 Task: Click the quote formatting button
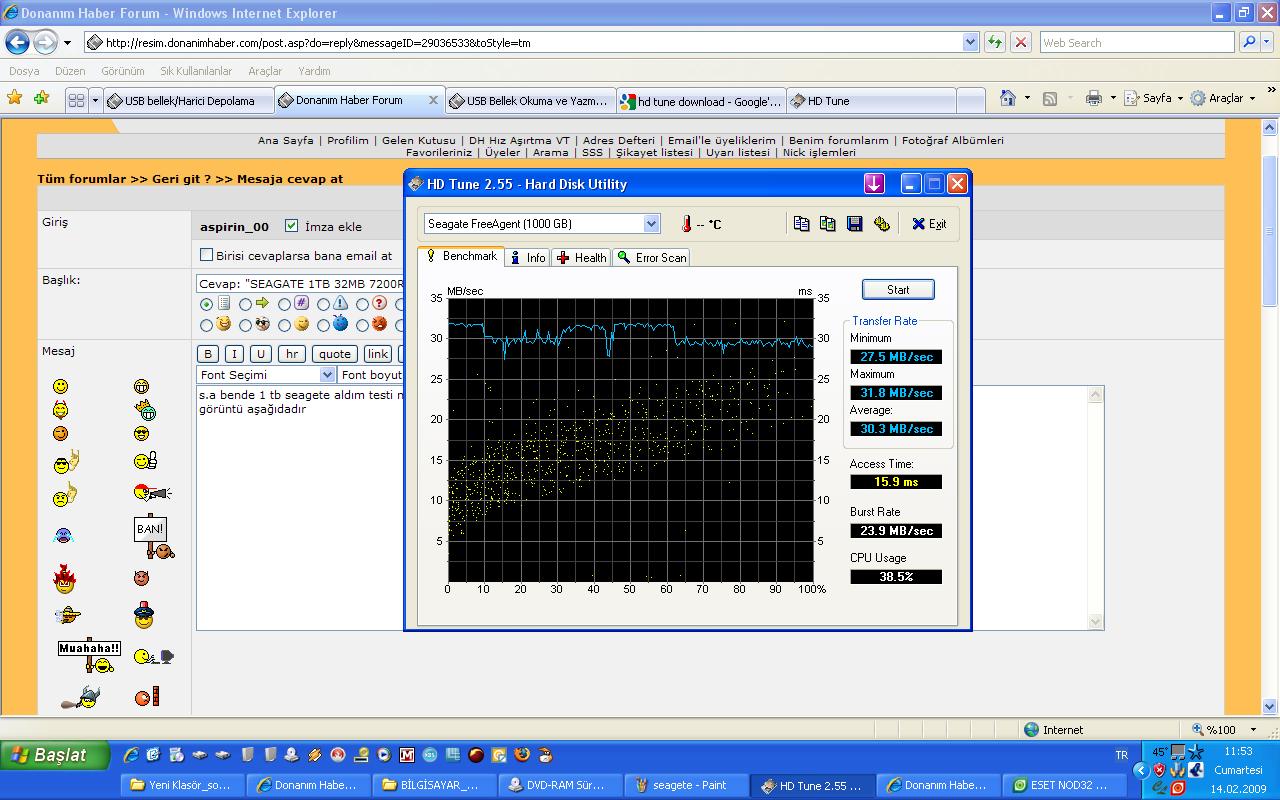click(334, 354)
